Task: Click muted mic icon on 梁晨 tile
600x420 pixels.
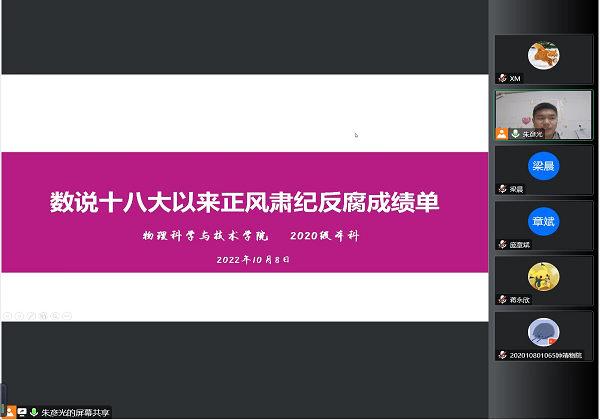Action: click(503, 188)
